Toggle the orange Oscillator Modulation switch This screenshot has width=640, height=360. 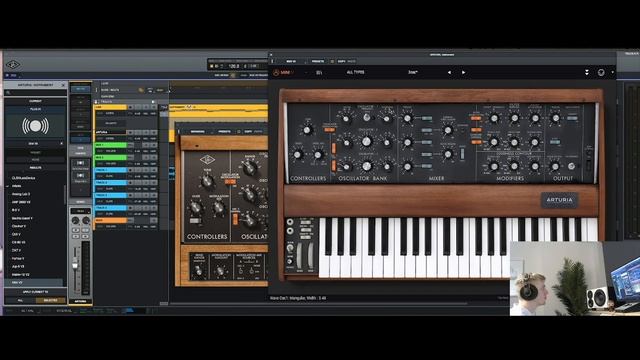329,129
